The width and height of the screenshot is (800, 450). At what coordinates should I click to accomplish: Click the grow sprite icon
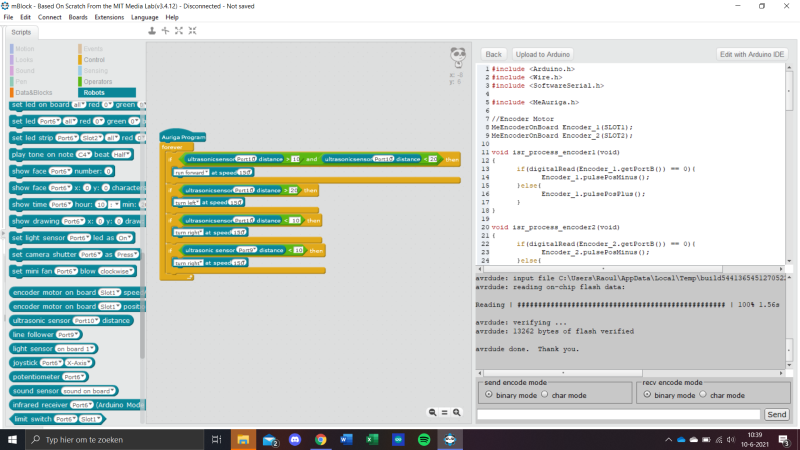coord(178,30)
